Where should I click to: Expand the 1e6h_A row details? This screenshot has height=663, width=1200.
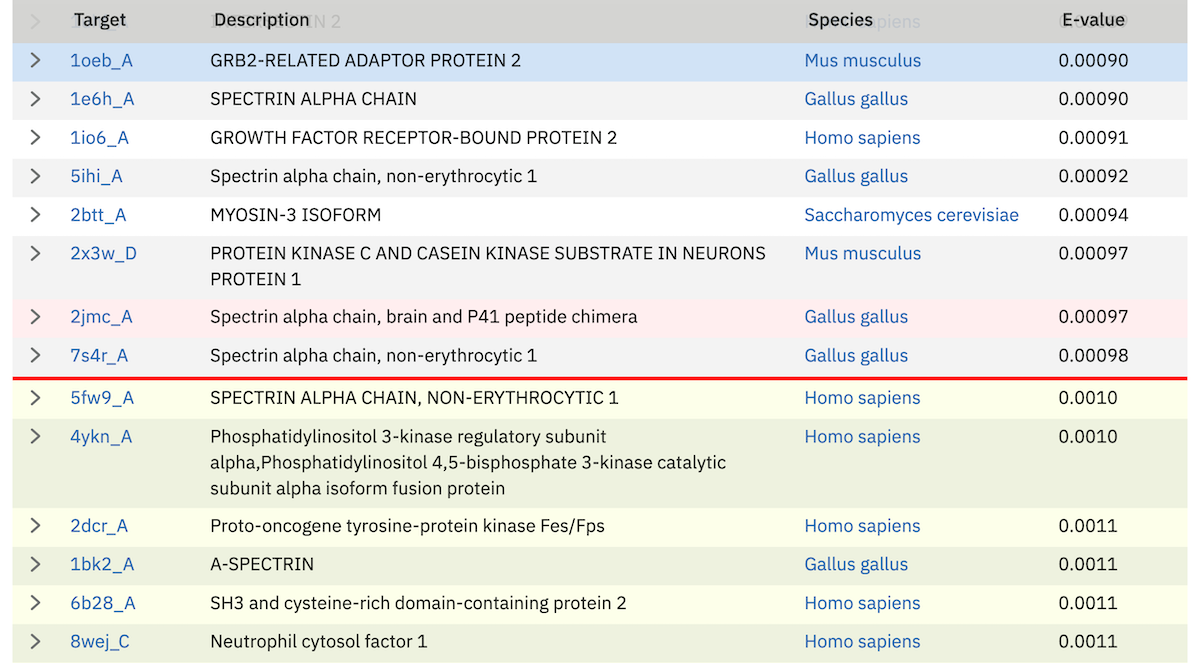coord(35,99)
